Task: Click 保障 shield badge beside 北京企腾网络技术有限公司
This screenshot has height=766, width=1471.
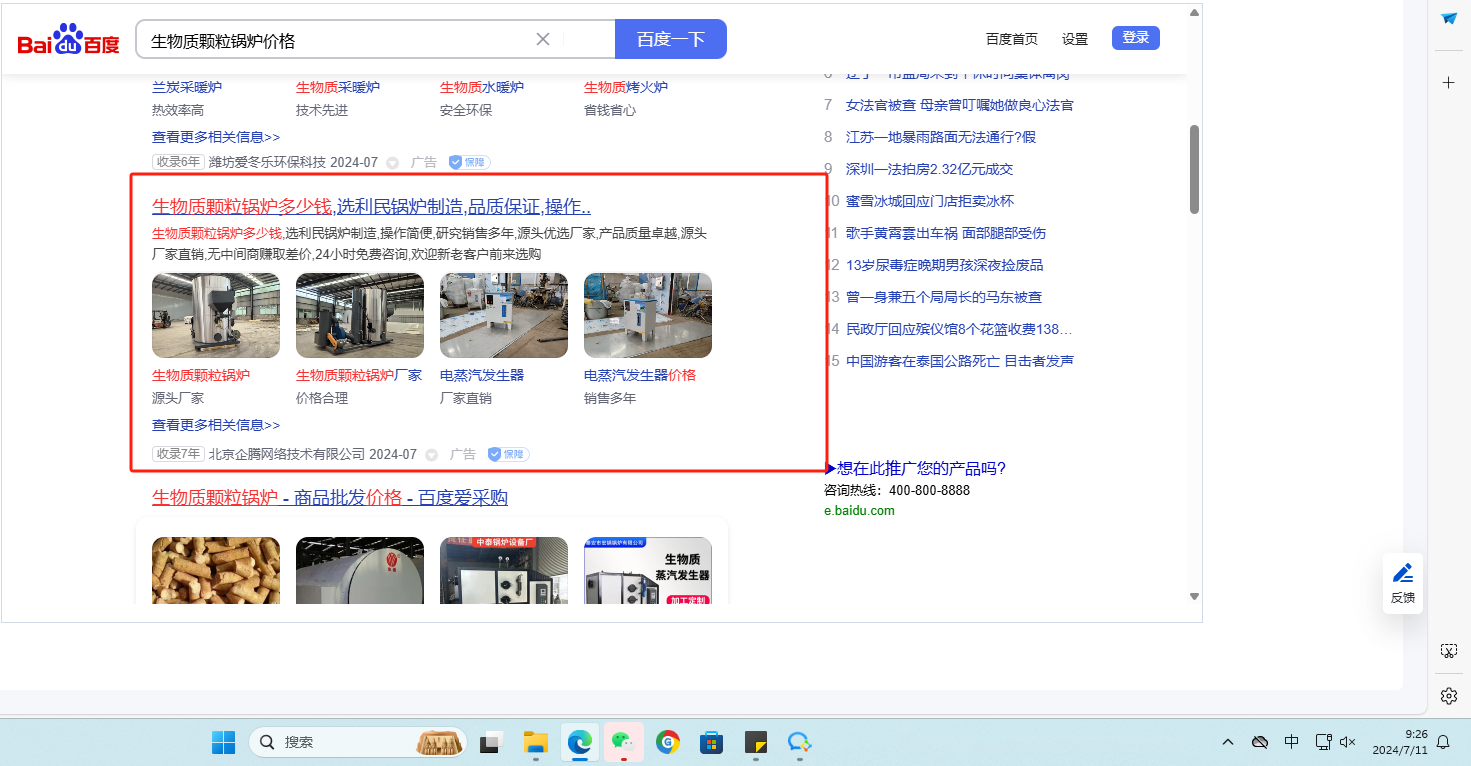Action: point(508,454)
